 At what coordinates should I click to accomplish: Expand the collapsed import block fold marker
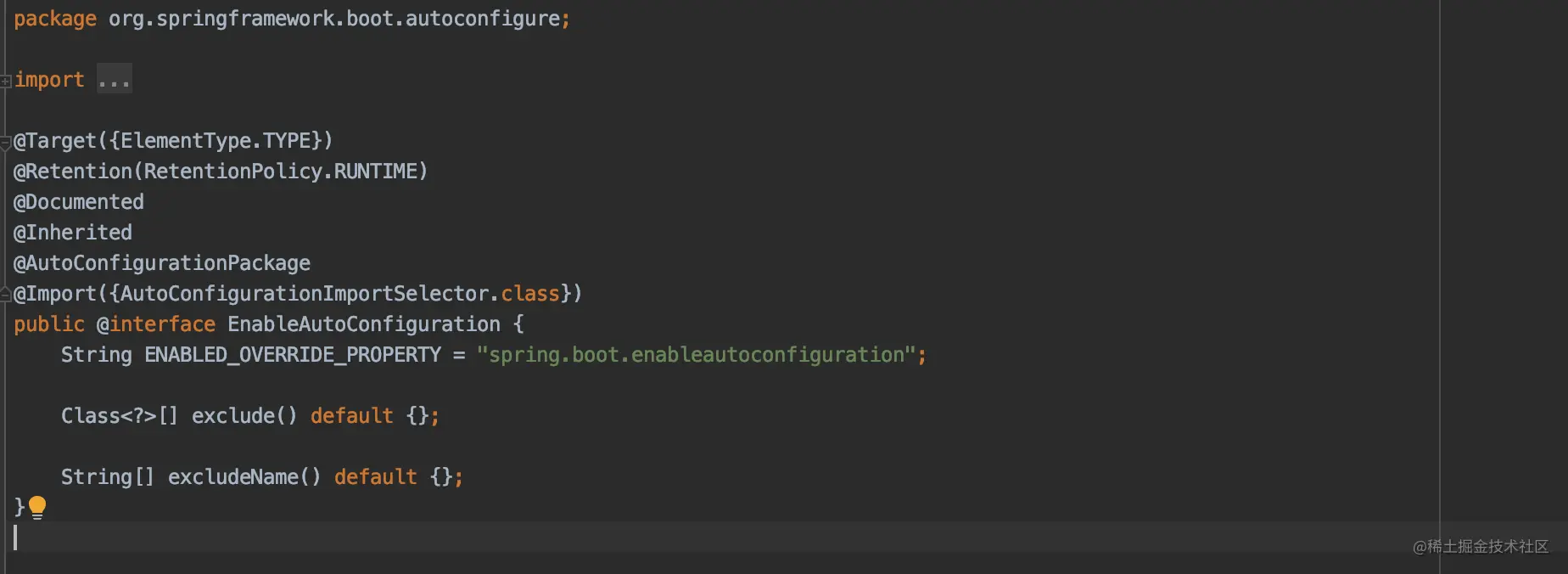click(x=5, y=81)
